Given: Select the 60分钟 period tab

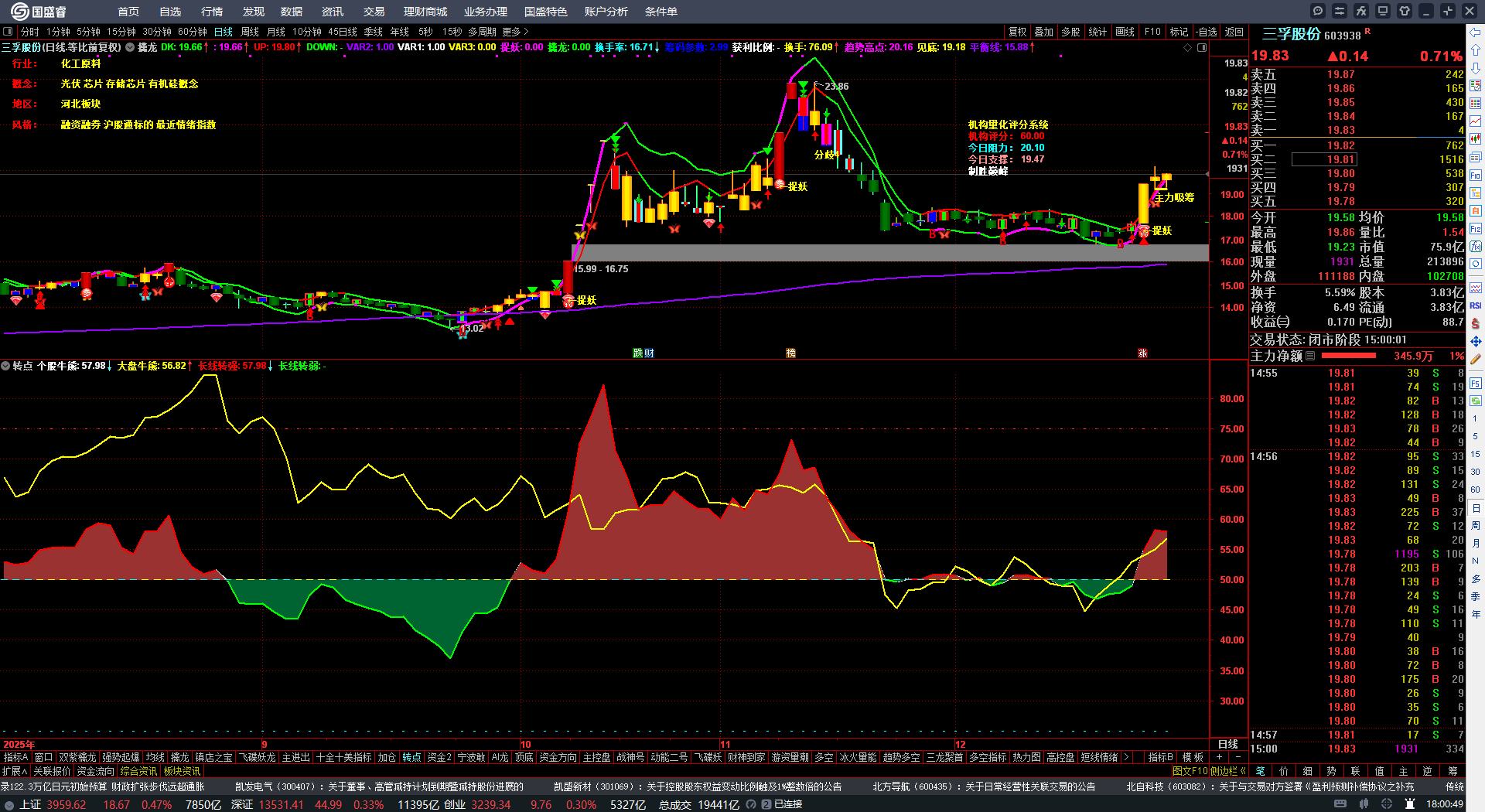Looking at the screenshot, I should pyautogui.click(x=193, y=32).
